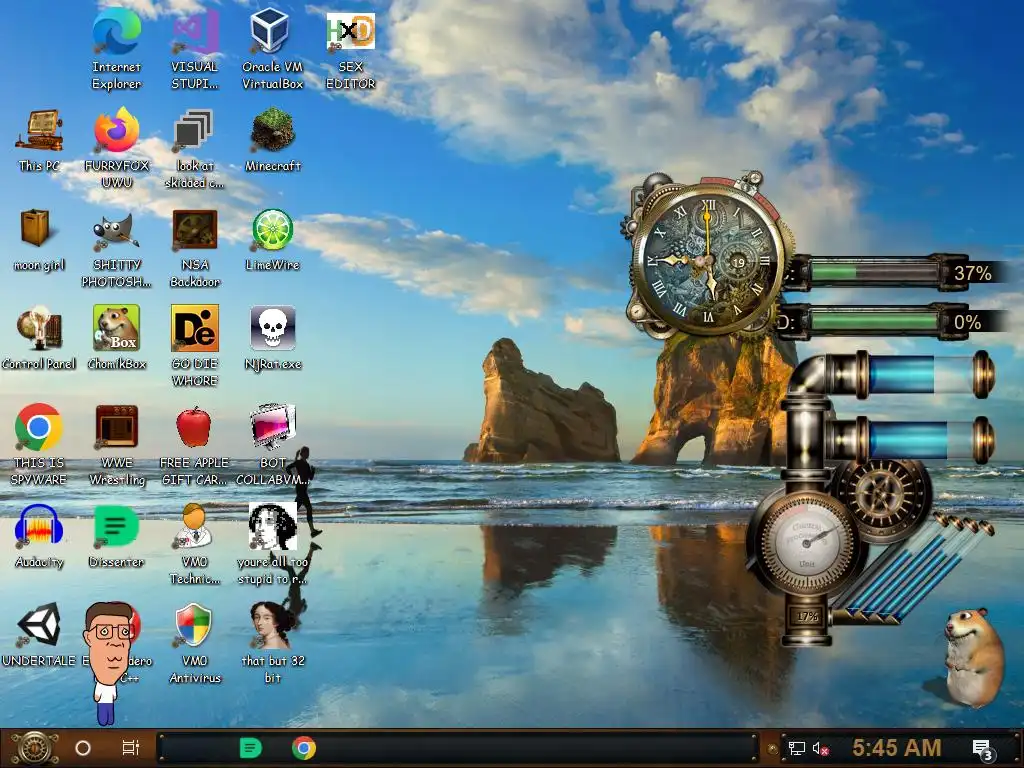Screen dimensions: 1024x768
Task: Open the HxD hex editor desktop icon
Action: tap(351, 31)
